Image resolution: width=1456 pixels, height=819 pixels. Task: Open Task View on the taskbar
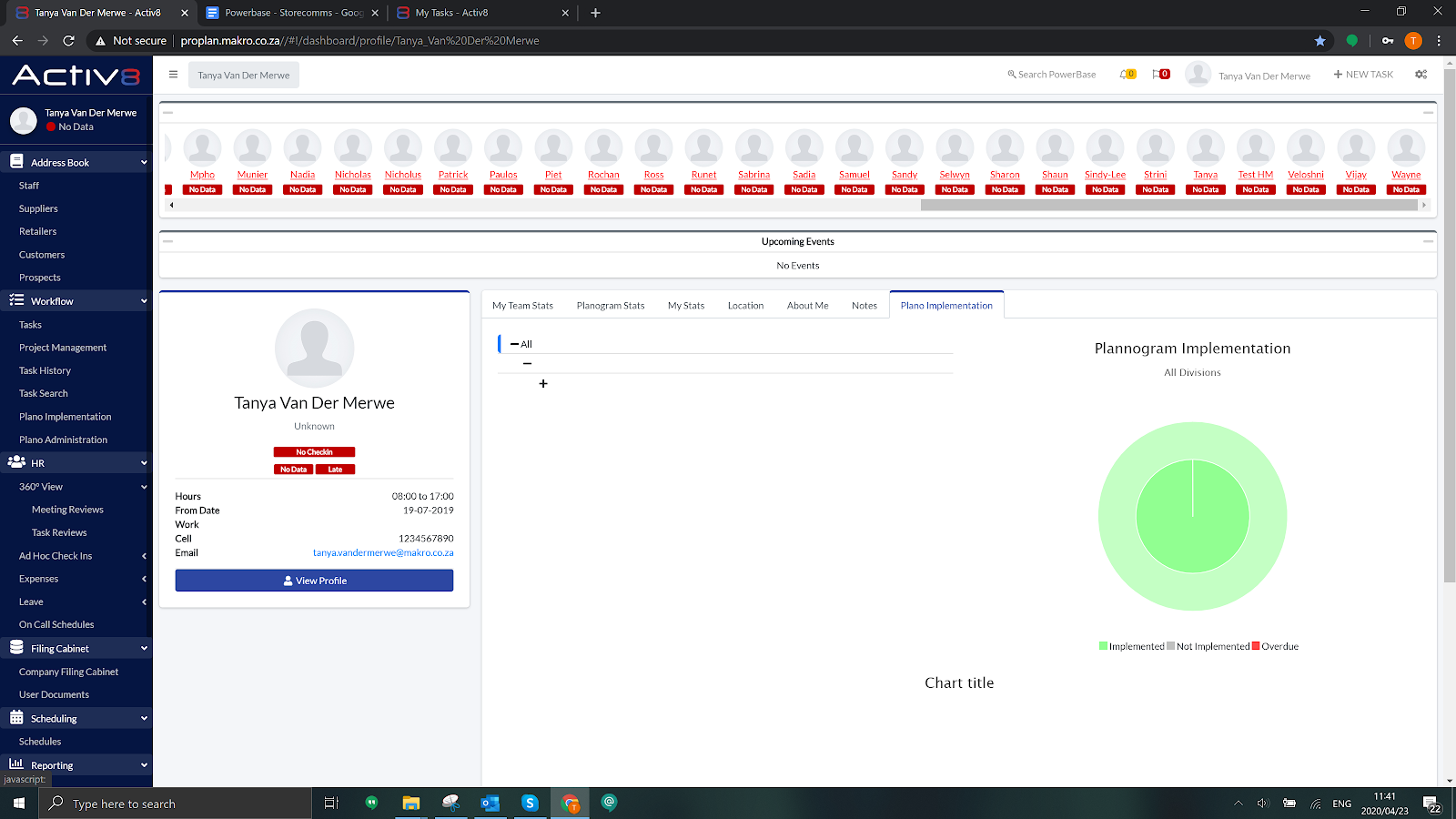pos(331,804)
